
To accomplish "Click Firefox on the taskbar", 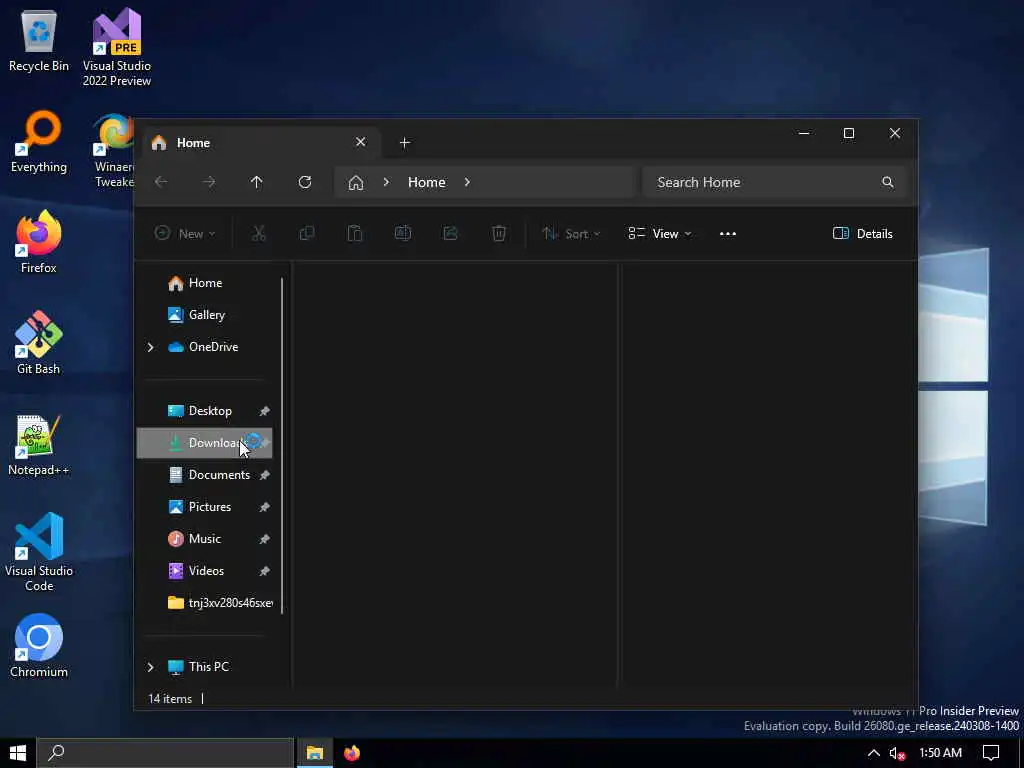I will [x=352, y=753].
